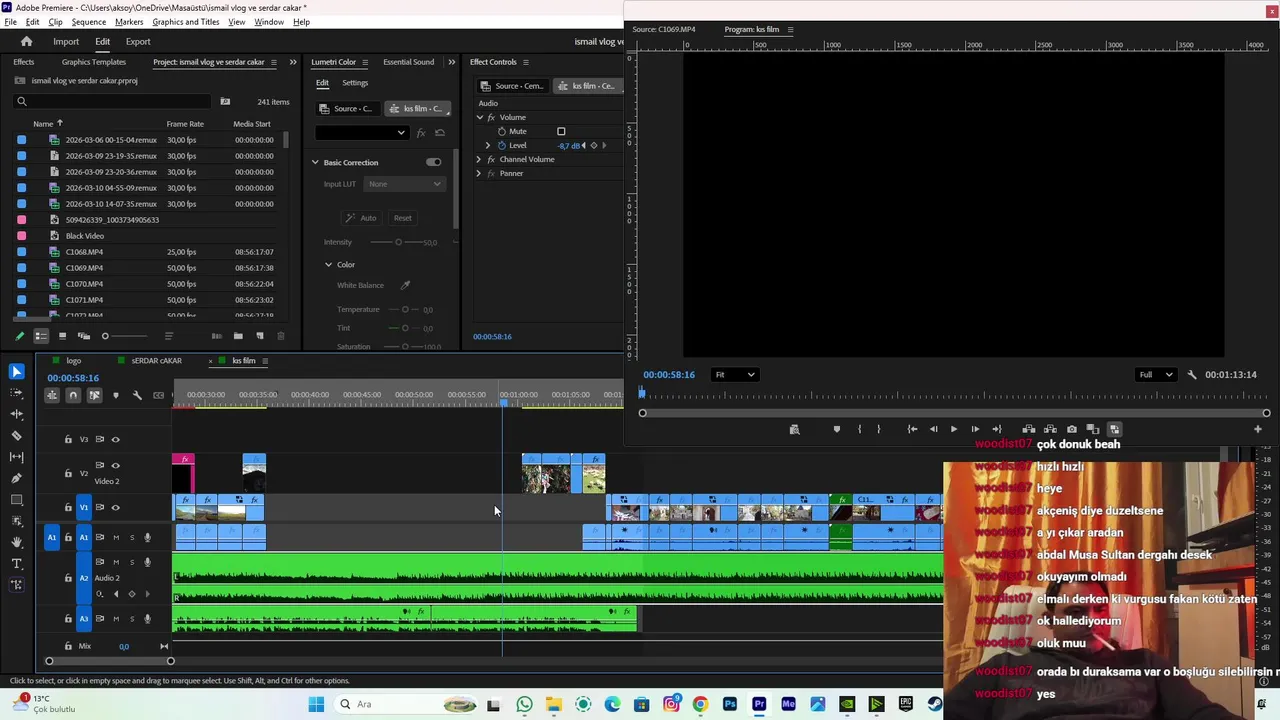Select the Hand tool
The image size is (1280, 720).
point(16,542)
